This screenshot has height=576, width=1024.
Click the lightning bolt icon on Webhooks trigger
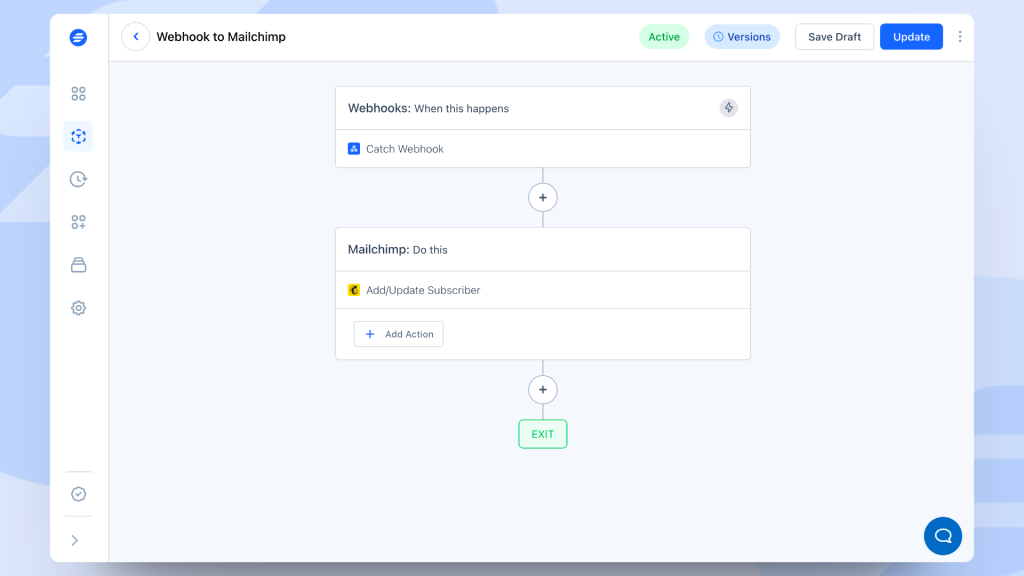pos(728,108)
